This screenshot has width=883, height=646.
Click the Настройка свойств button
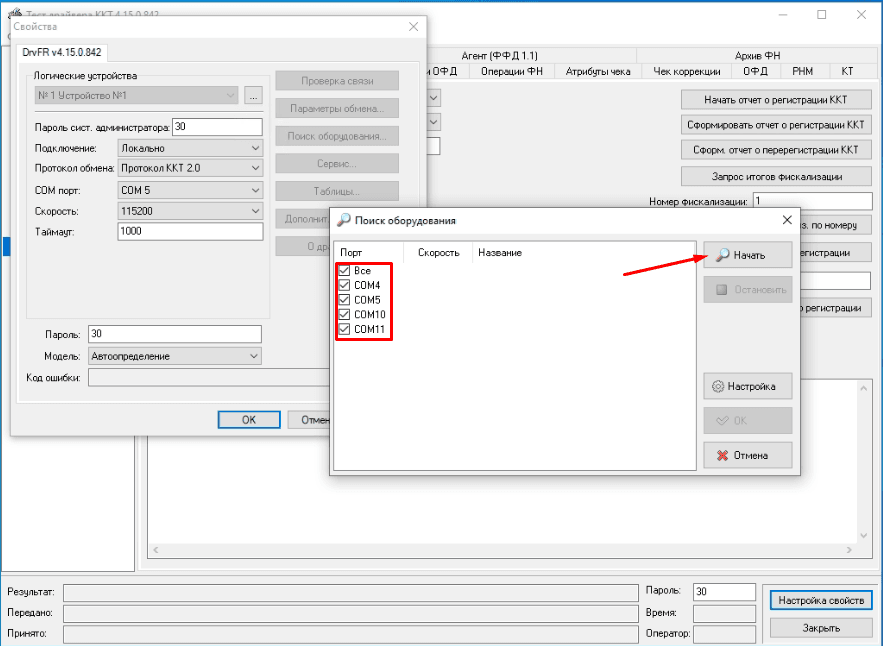(820, 600)
